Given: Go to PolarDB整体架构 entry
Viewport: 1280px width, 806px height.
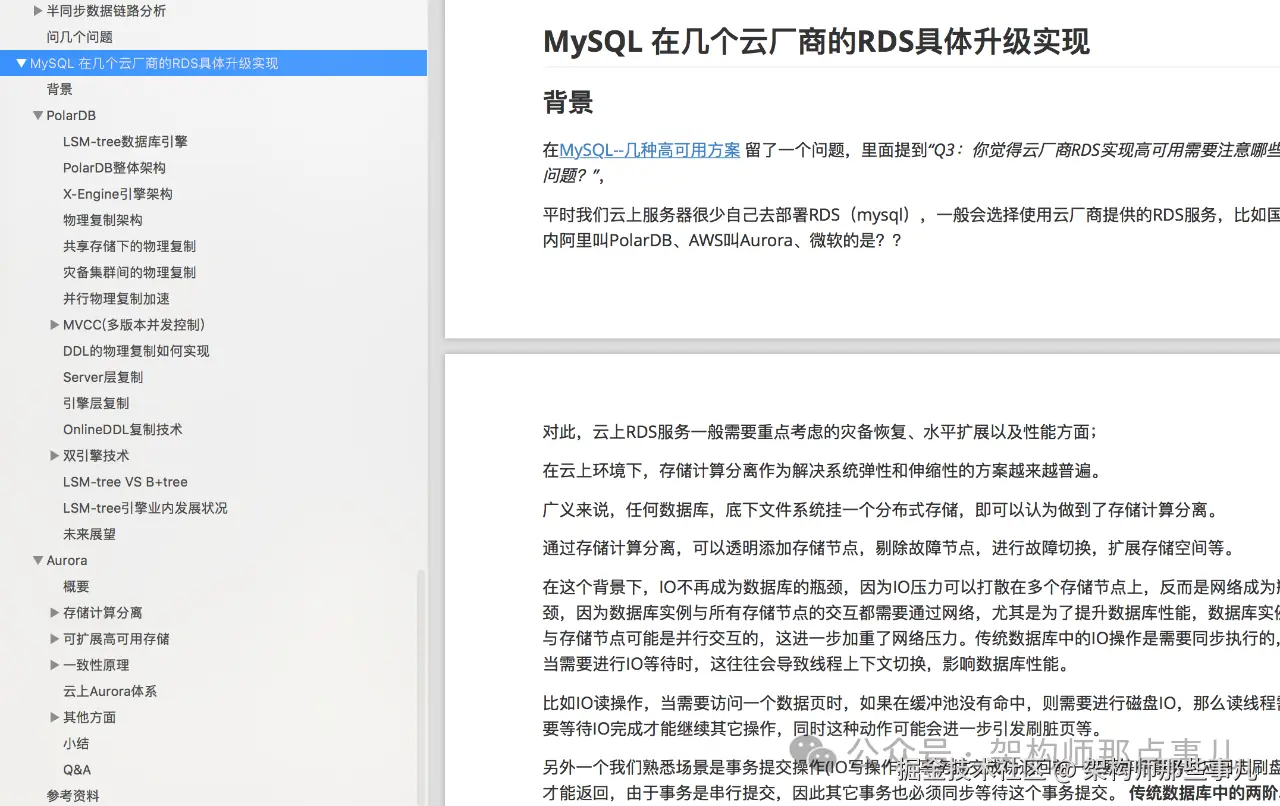Looking at the screenshot, I should point(114,167).
